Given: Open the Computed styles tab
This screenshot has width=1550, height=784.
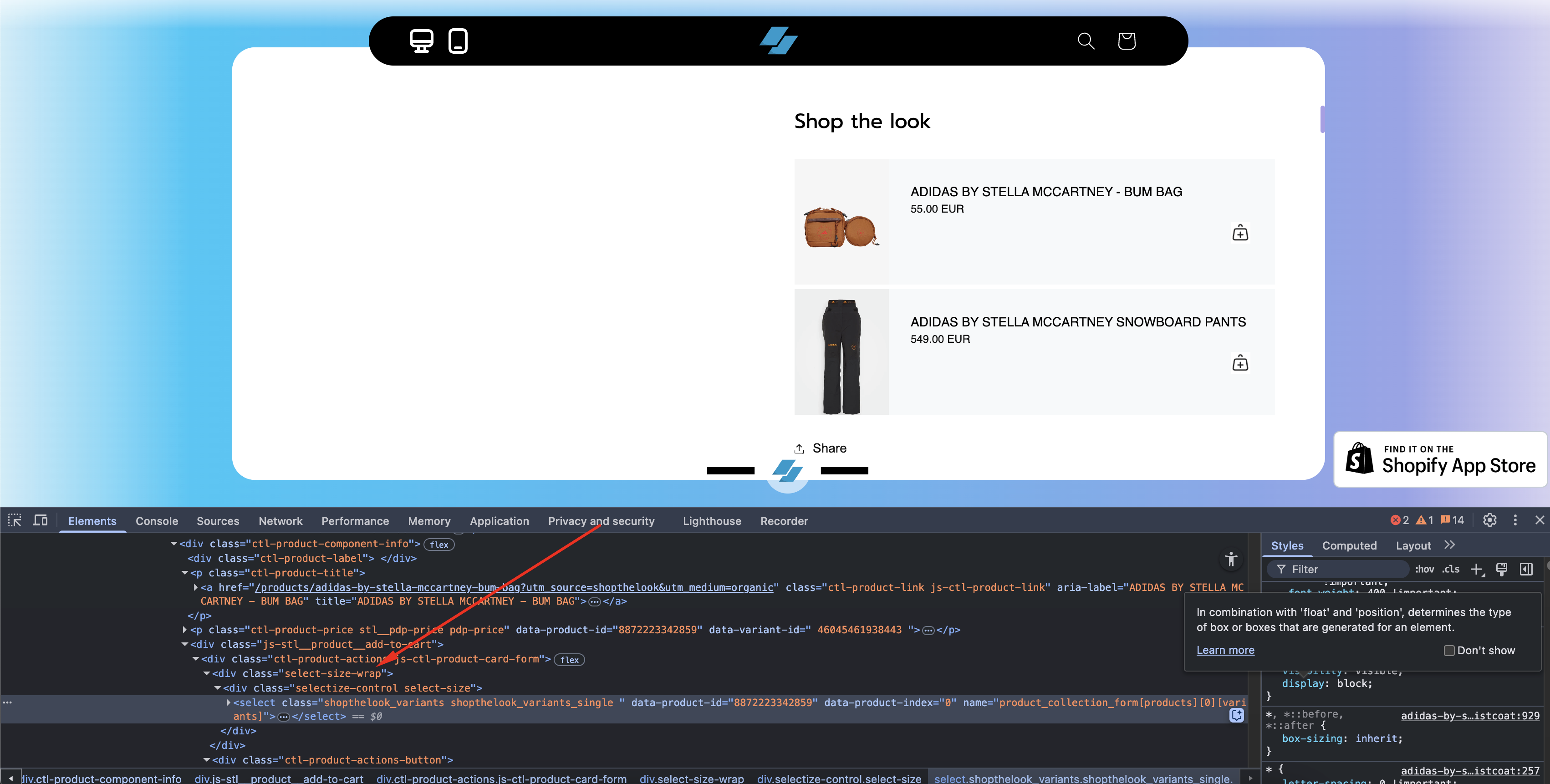Looking at the screenshot, I should 1349,546.
